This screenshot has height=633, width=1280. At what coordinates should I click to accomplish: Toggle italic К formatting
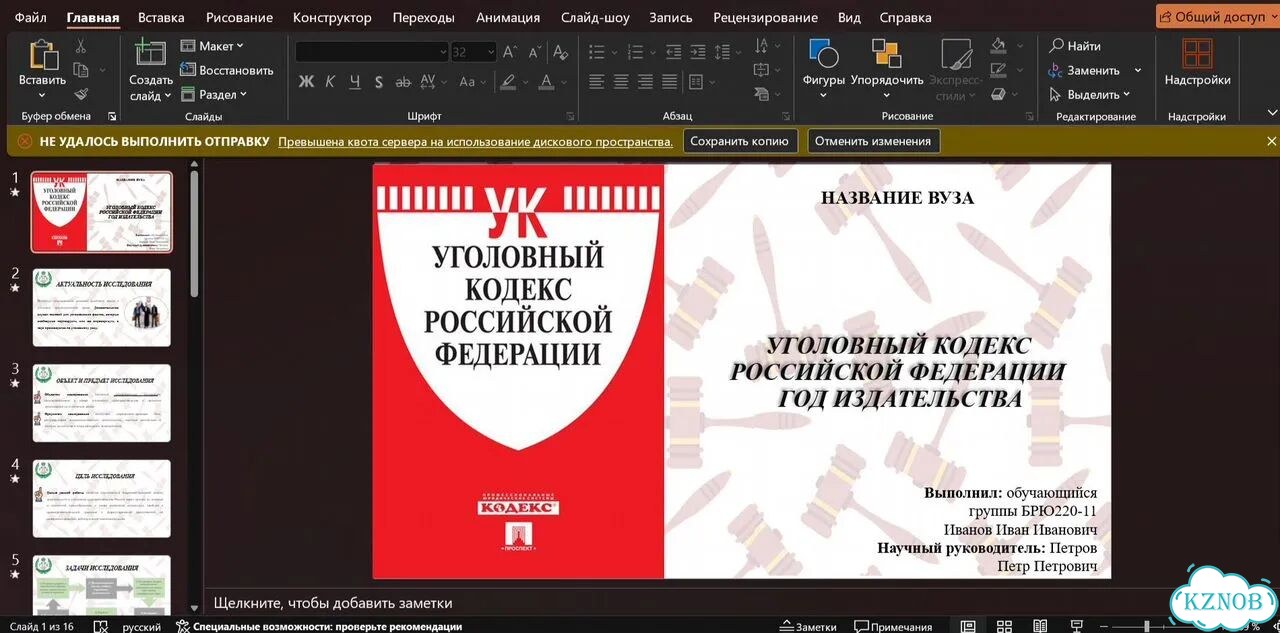pyautogui.click(x=330, y=82)
